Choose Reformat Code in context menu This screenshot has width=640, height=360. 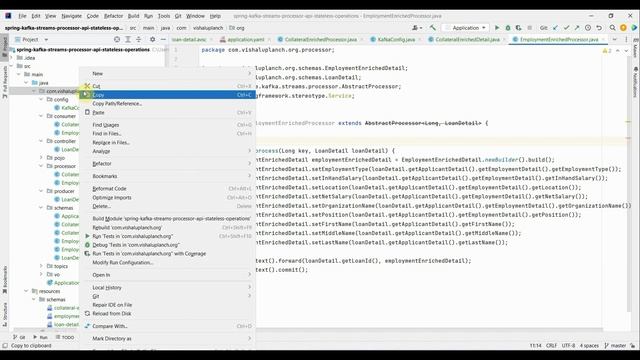click(x=167, y=189)
